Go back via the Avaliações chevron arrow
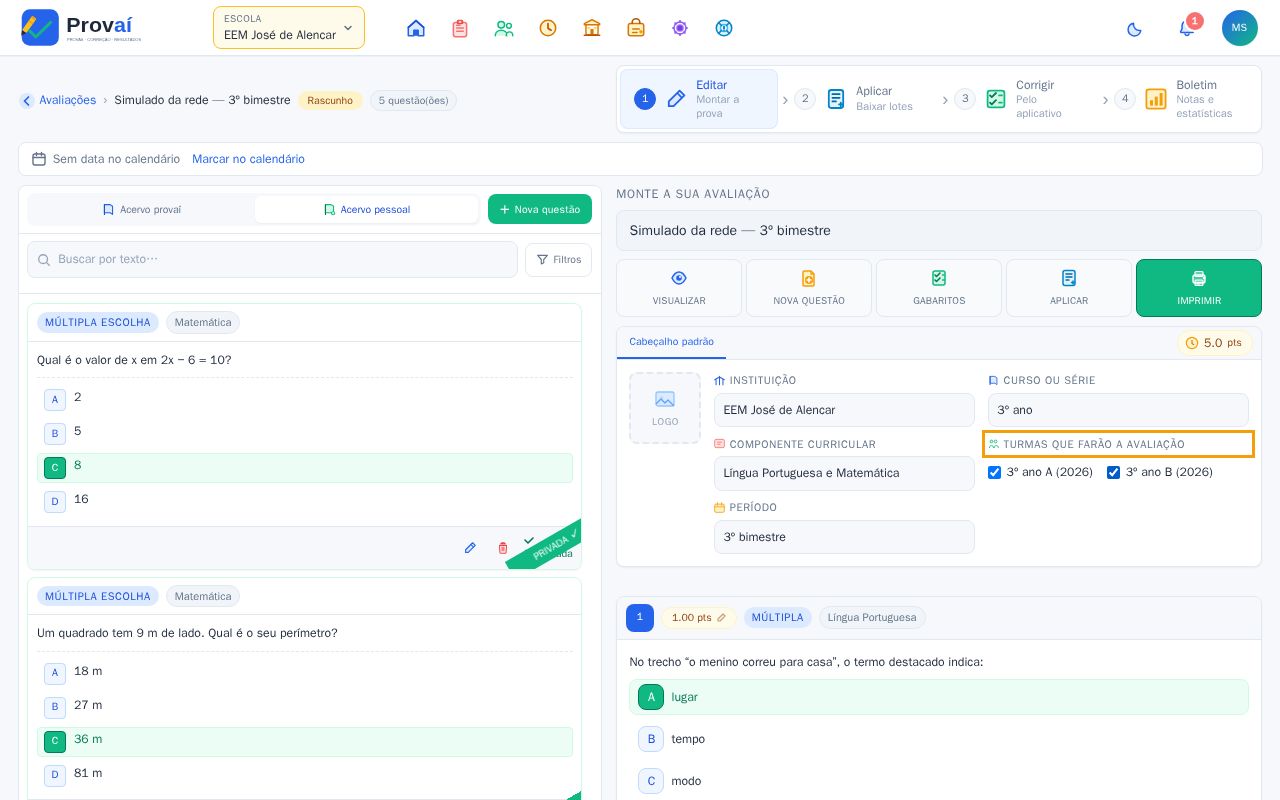Image resolution: width=1280 pixels, height=800 pixels. click(27, 100)
